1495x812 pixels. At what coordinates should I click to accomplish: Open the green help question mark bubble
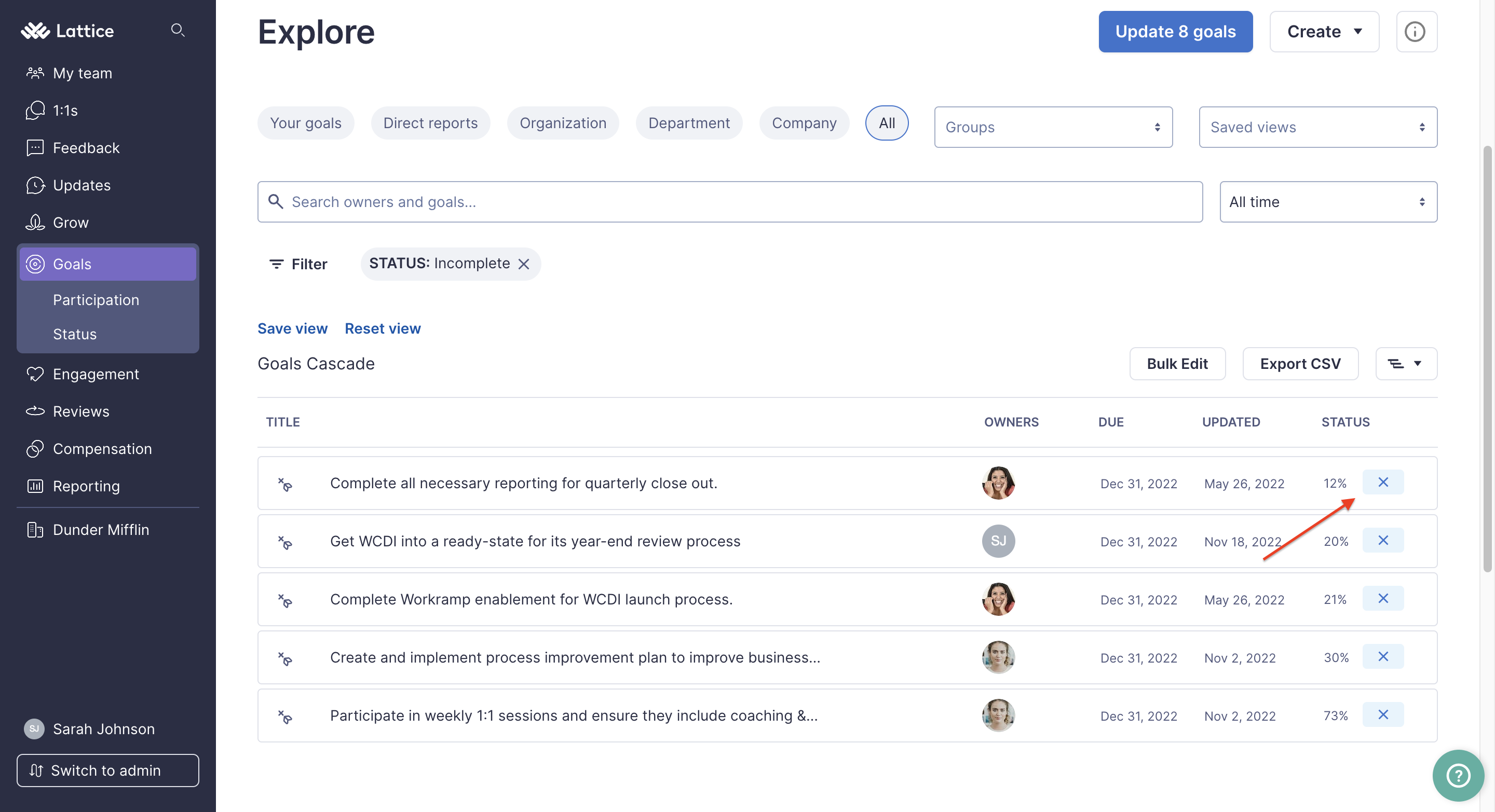click(1457, 775)
